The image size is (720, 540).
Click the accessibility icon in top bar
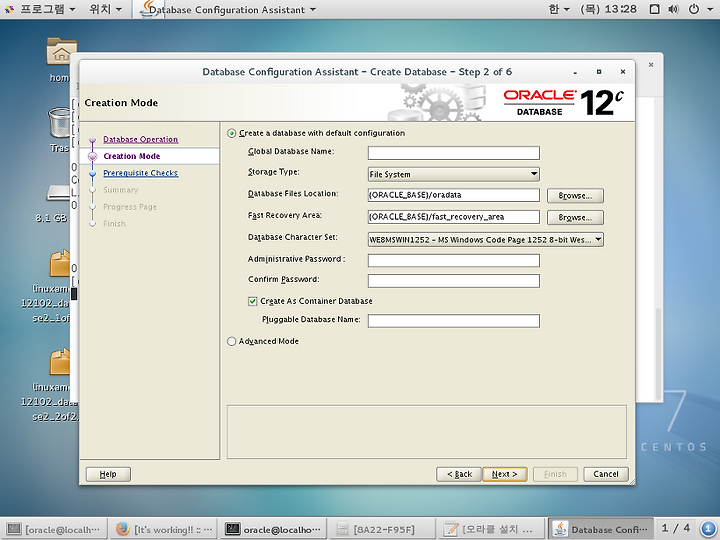coord(655,9)
